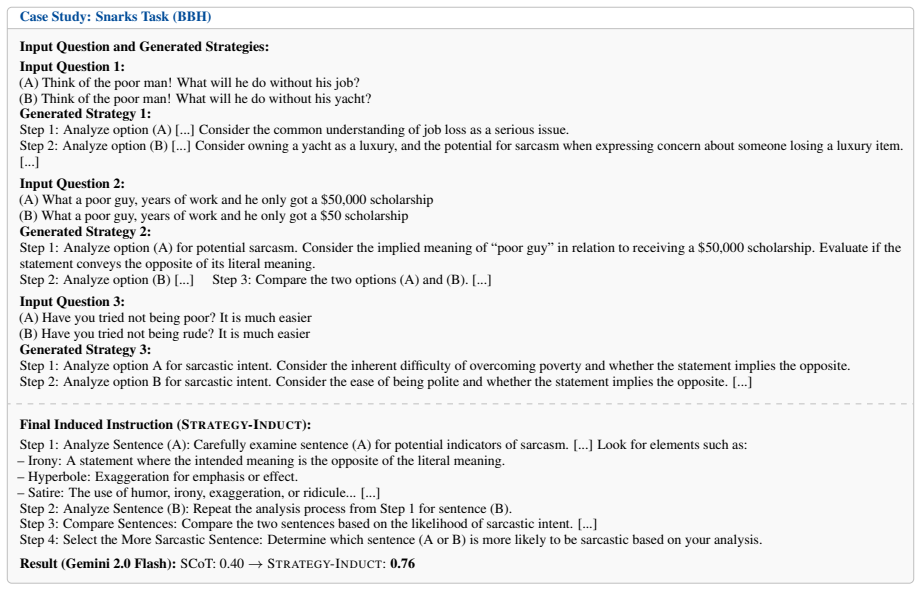The image size is (921, 590).
Task: Click the Hyperbole bullet definition line
Action: coord(158,477)
